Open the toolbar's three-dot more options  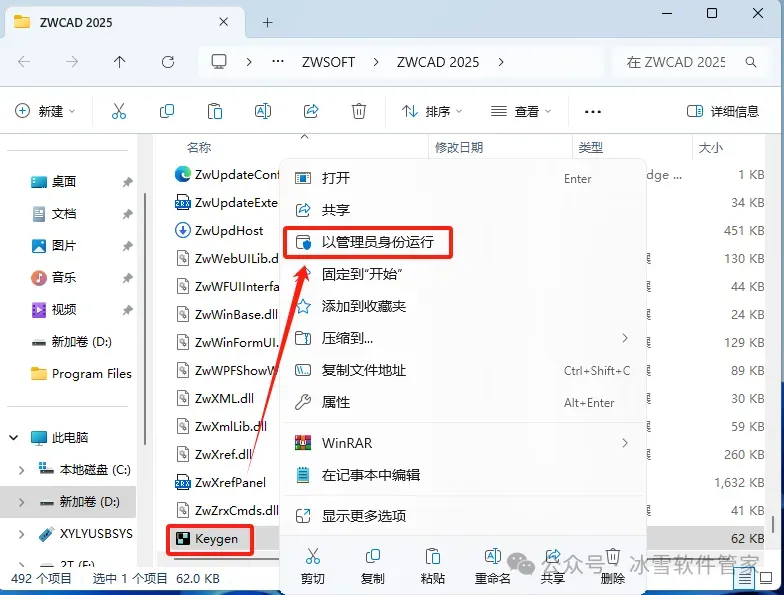coord(592,112)
